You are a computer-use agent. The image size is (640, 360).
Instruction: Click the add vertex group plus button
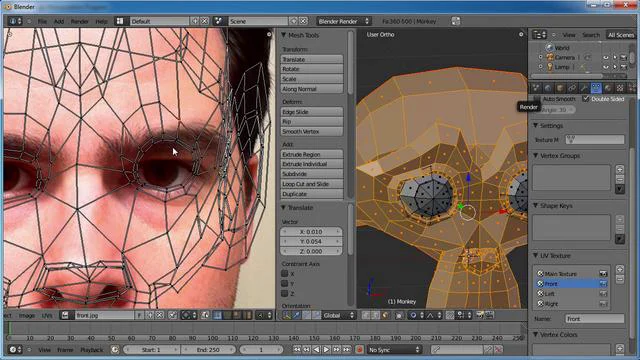click(x=620, y=169)
